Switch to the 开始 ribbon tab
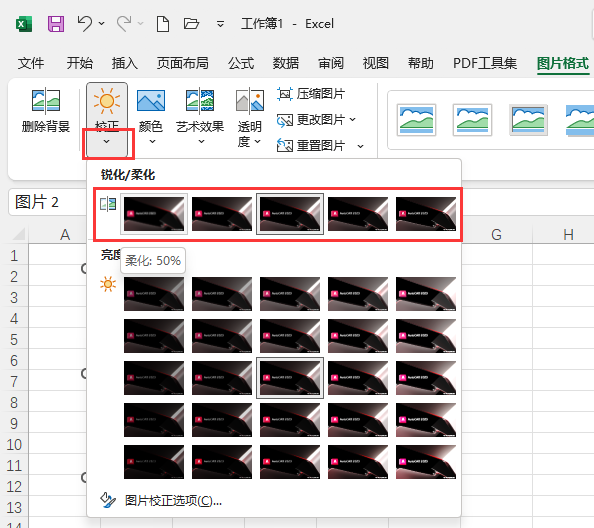Image resolution: width=594 pixels, height=528 pixels. (x=80, y=63)
